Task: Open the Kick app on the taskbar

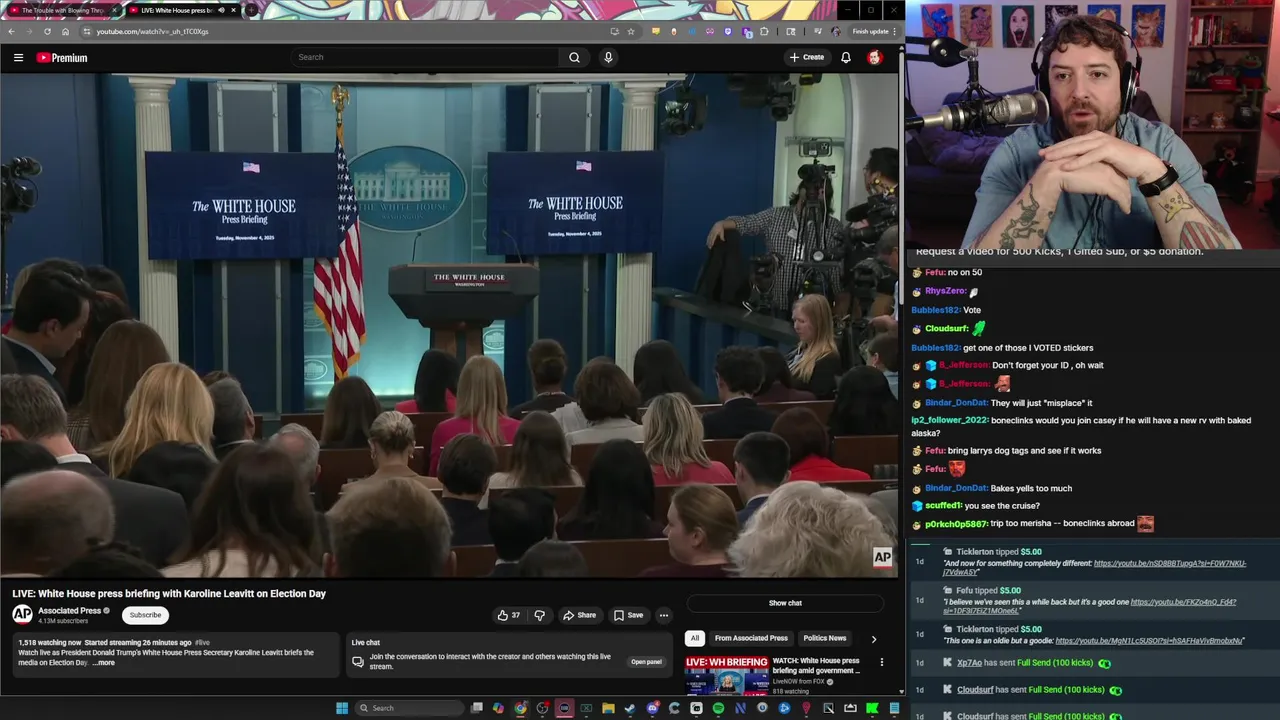Action: coord(872,708)
